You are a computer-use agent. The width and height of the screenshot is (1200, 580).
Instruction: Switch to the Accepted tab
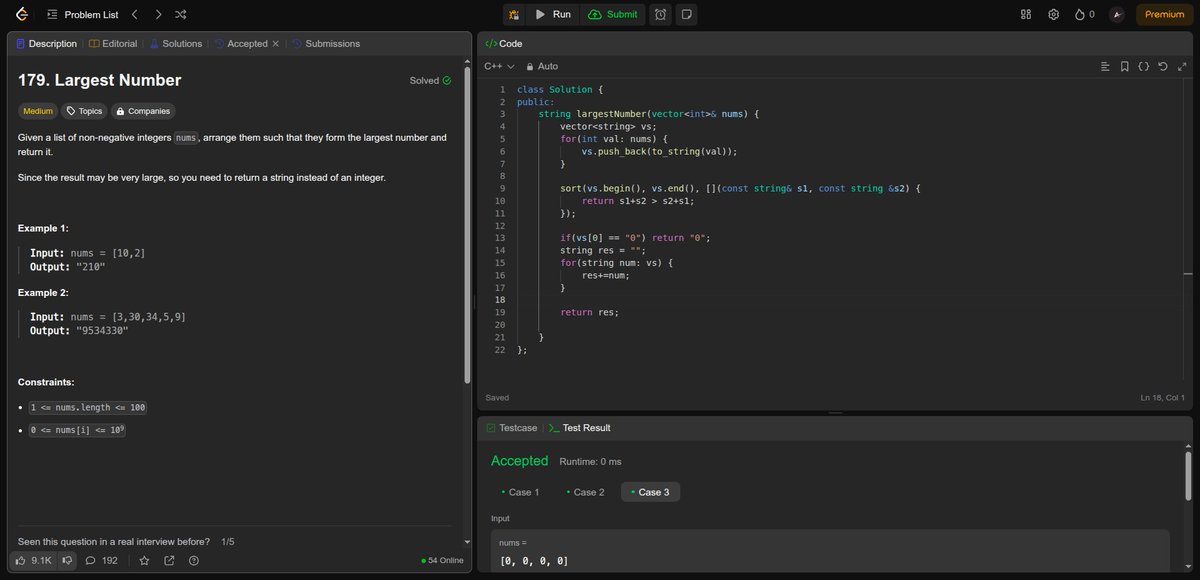click(240, 44)
